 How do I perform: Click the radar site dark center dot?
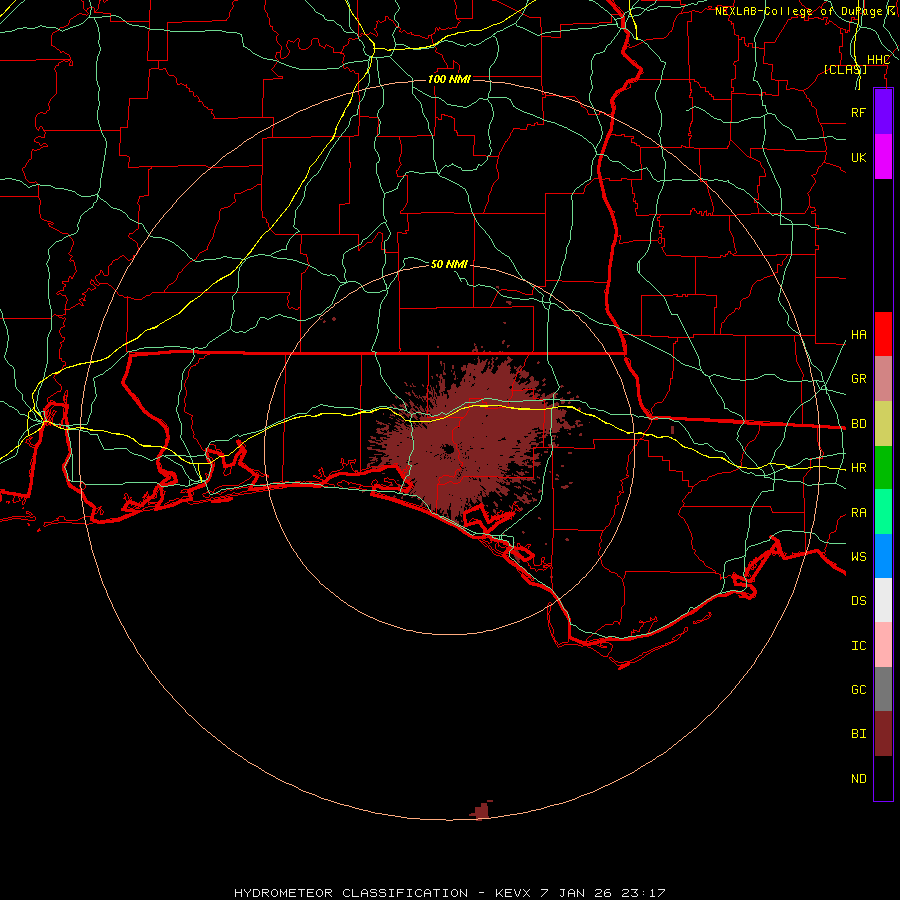tap(448, 449)
